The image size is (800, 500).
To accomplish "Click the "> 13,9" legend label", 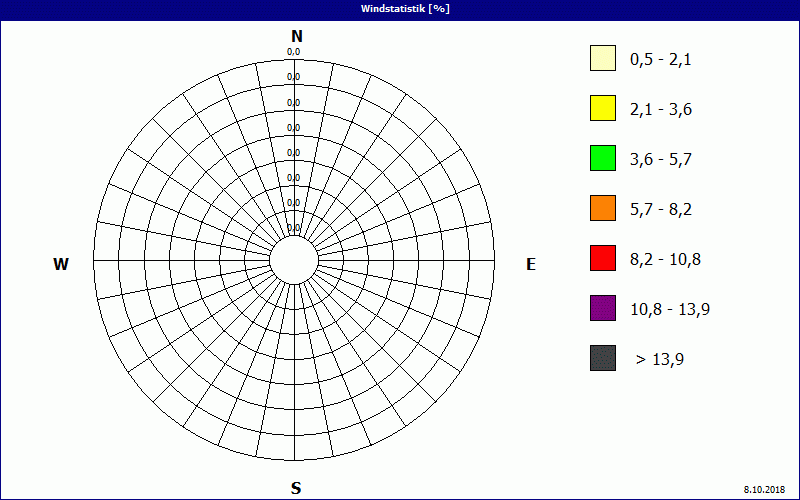I will pyautogui.click(x=660, y=360).
